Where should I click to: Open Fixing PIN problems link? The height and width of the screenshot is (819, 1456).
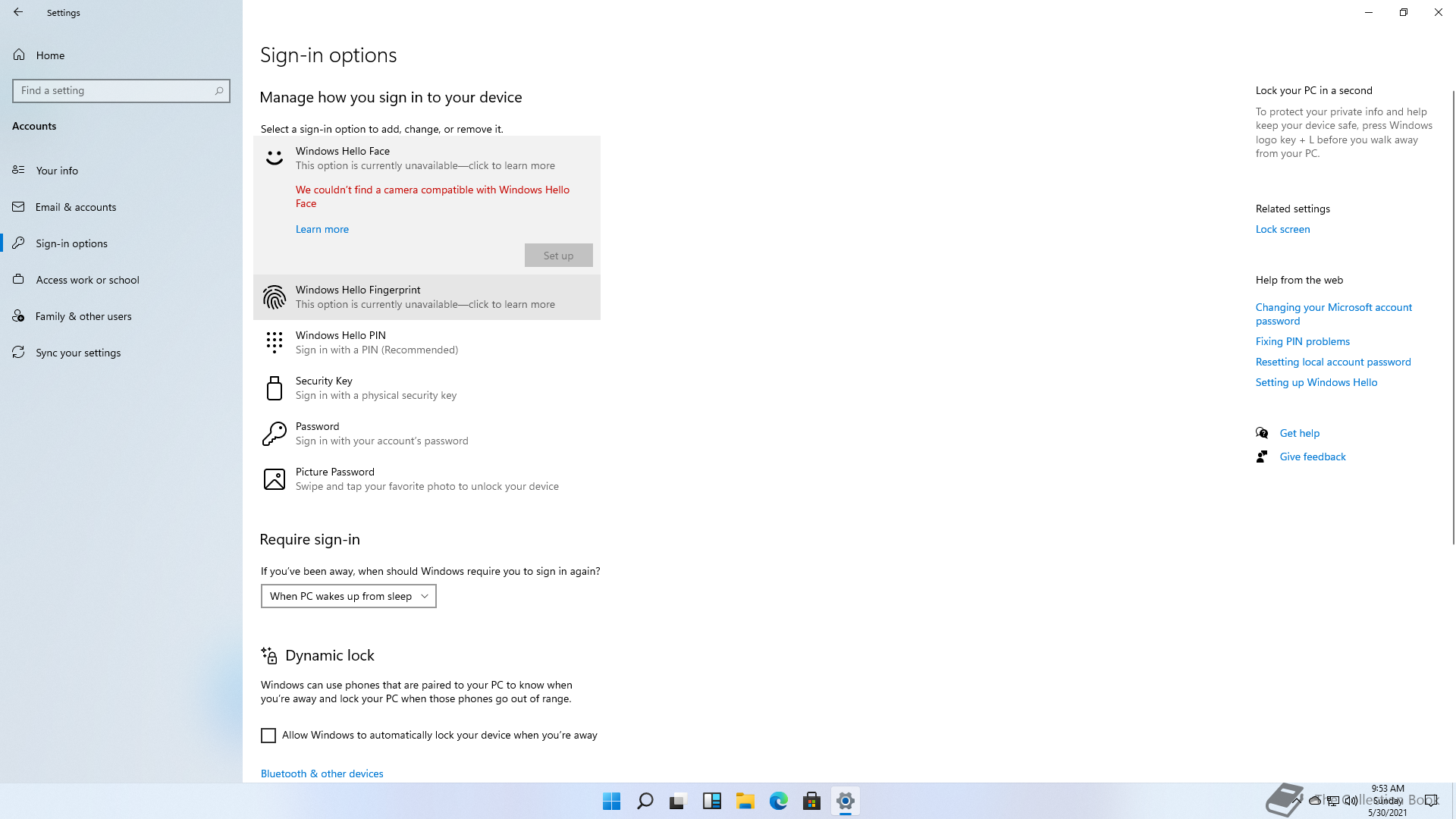pyautogui.click(x=1302, y=341)
